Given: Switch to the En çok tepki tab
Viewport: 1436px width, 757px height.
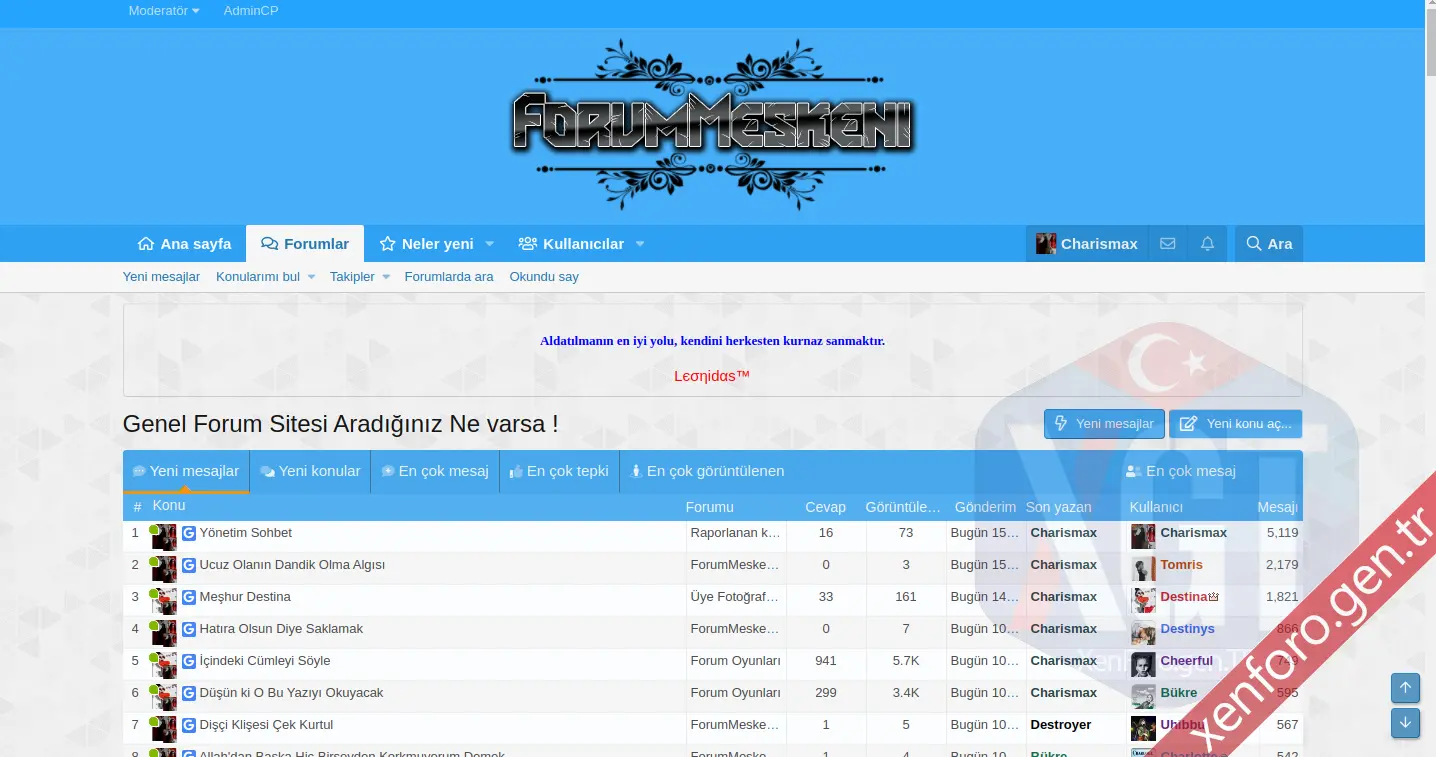Looking at the screenshot, I should [x=559, y=471].
